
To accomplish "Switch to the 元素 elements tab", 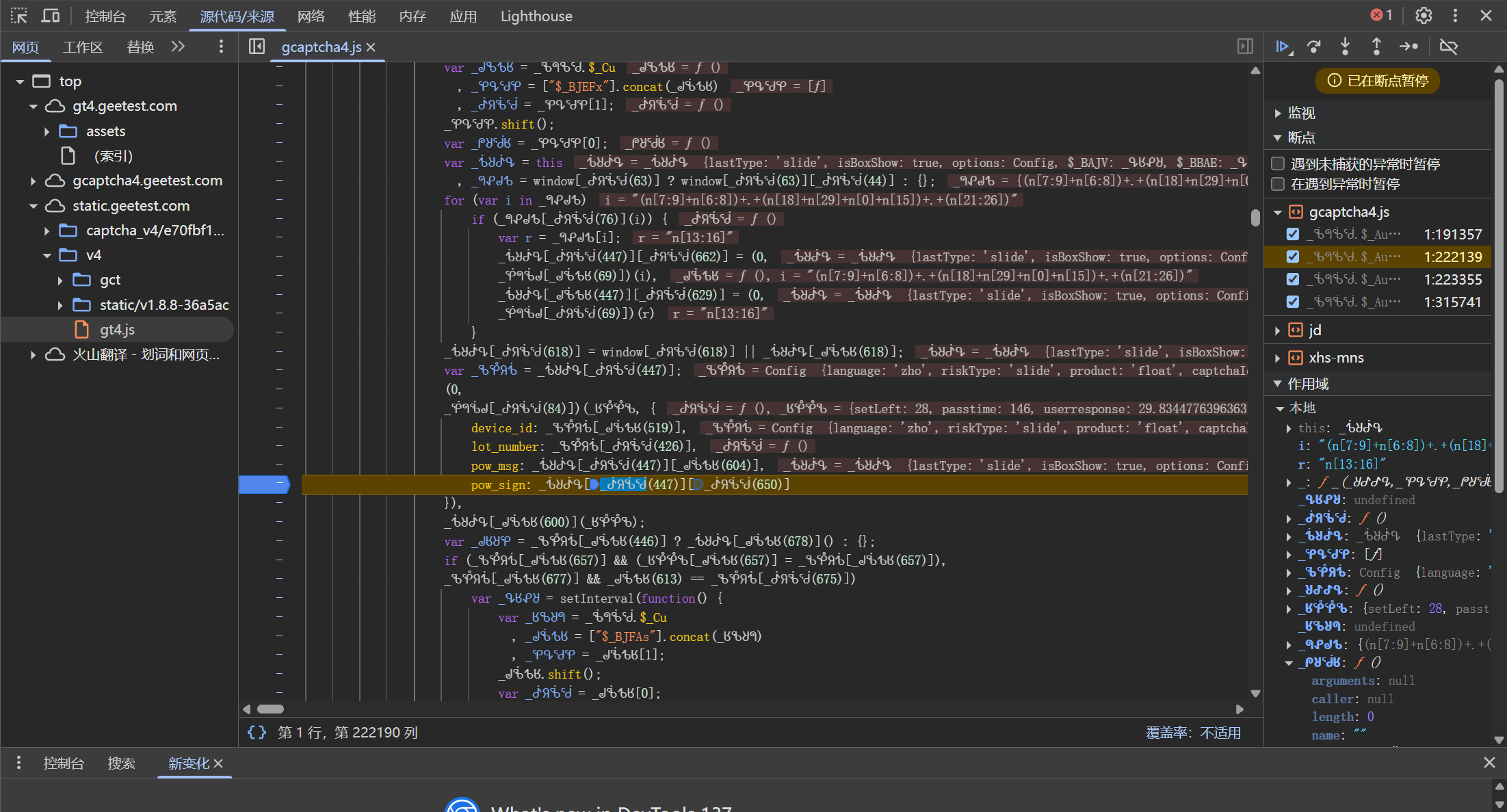I will [x=163, y=16].
